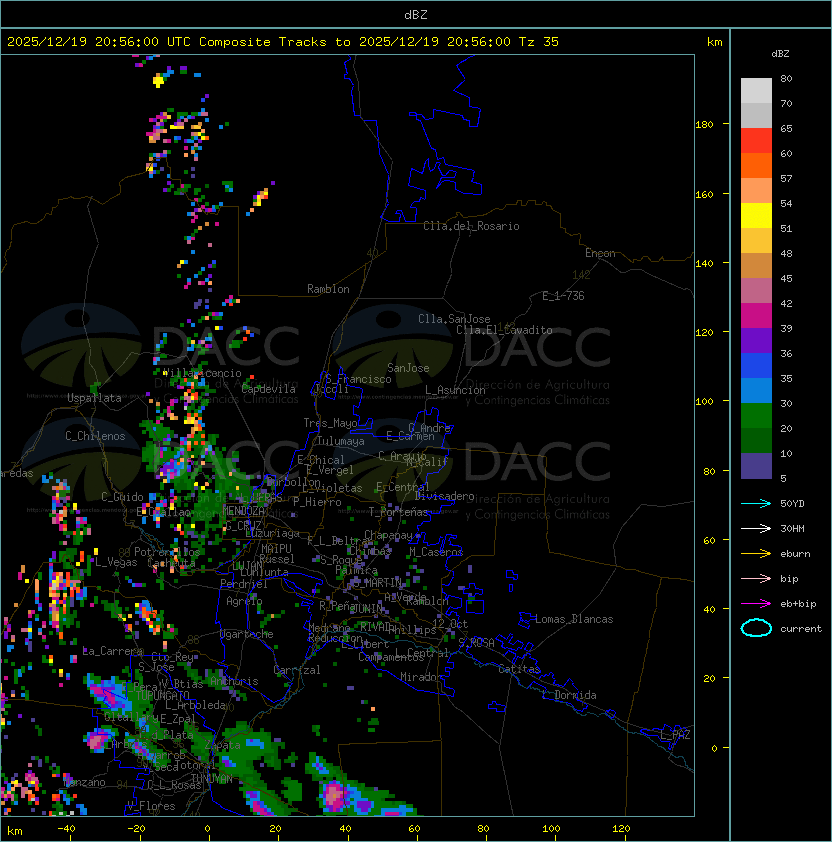This screenshot has width=832, height=842.
Task: Click the '50YD' legend label
Action: pos(792,503)
